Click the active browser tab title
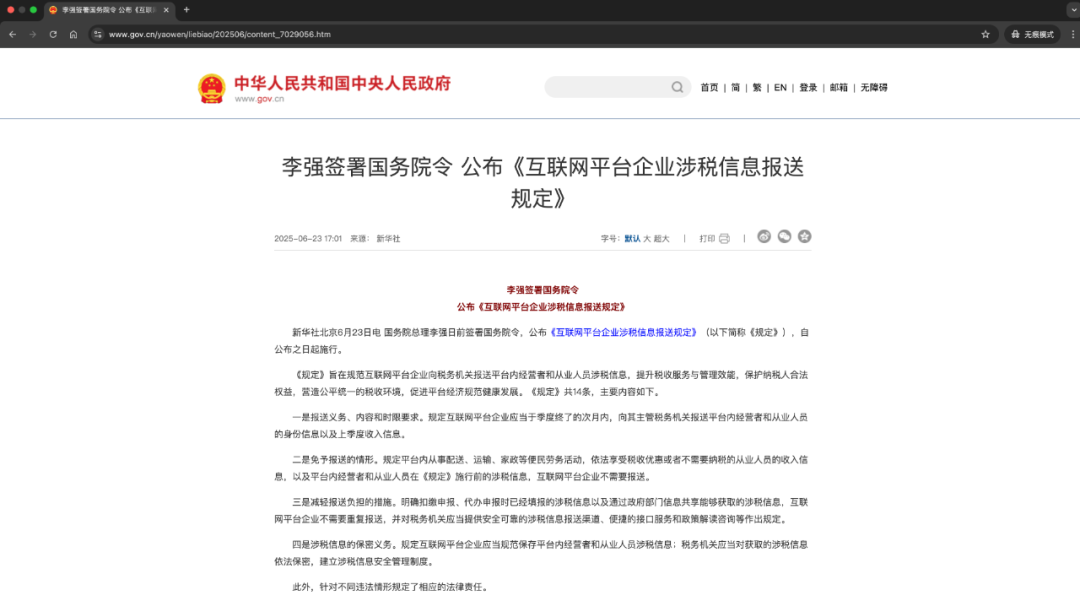The height and width of the screenshot is (601, 1080). click(108, 10)
